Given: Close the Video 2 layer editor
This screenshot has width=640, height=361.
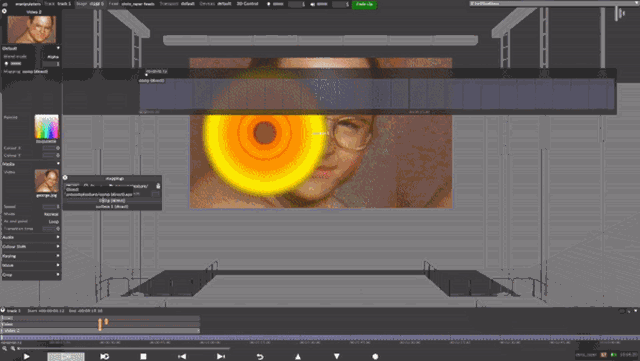Looking at the screenshot, I should pyautogui.click(x=4, y=11).
